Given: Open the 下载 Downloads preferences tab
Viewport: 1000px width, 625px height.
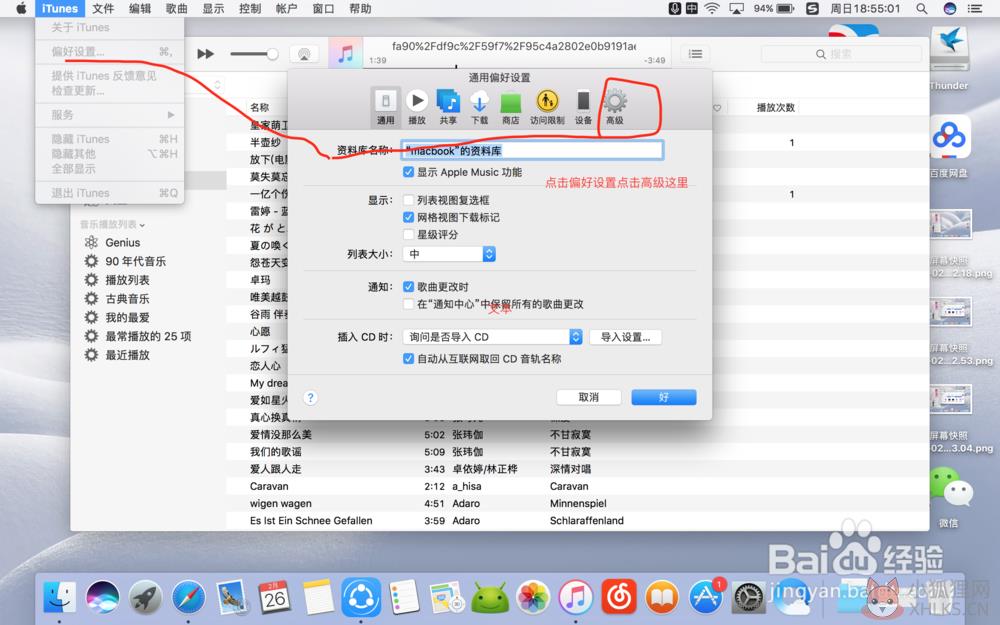Looking at the screenshot, I should (480, 107).
